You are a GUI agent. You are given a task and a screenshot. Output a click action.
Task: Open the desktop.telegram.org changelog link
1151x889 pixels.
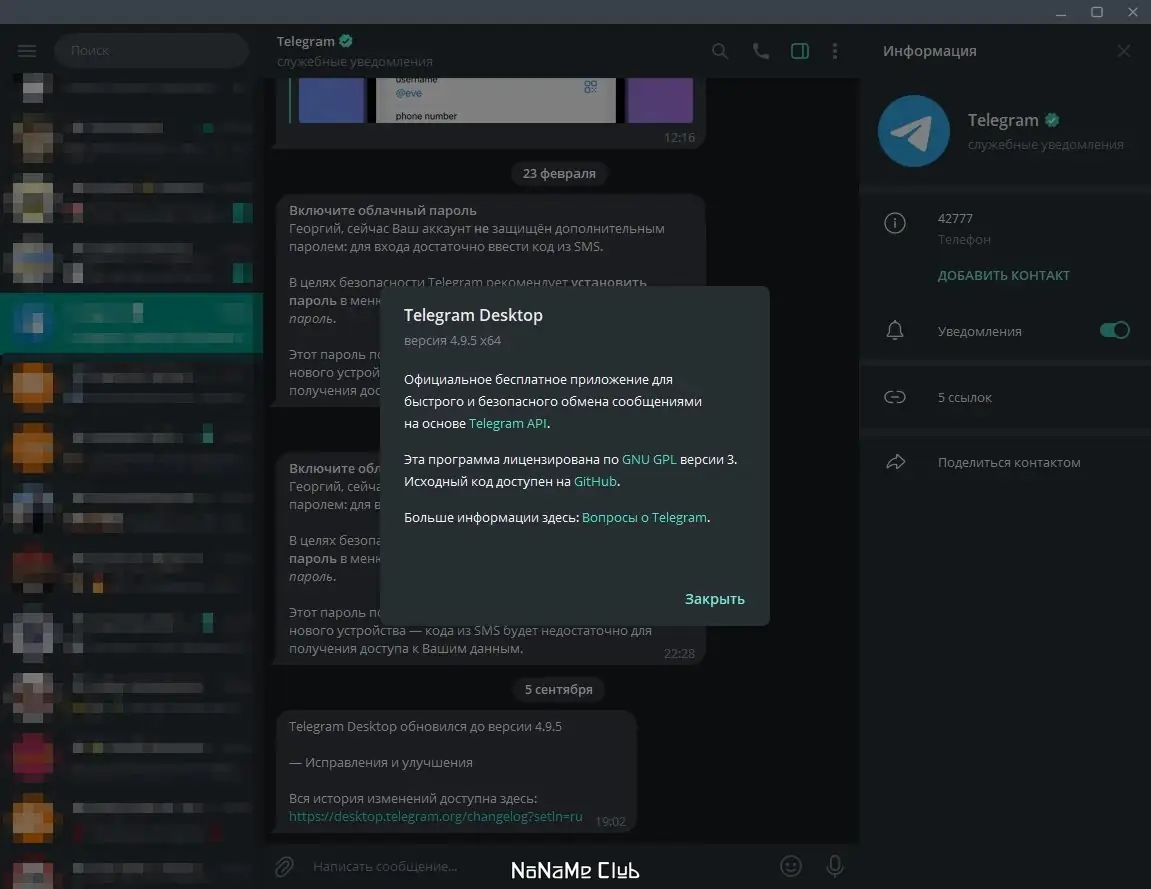pos(435,816)
